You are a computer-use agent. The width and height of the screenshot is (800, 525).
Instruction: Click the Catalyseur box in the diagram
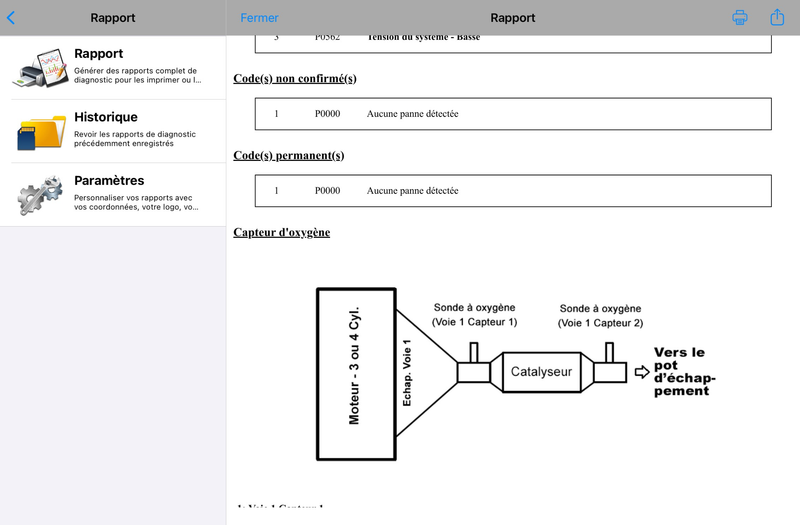click(541, 371)
